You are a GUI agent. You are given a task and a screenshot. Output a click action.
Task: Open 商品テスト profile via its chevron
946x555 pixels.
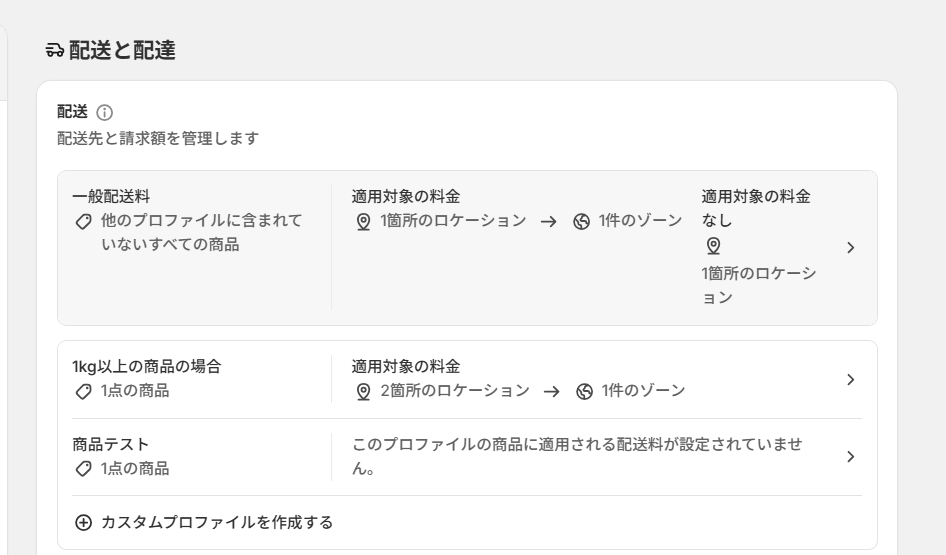click(851, 457)
